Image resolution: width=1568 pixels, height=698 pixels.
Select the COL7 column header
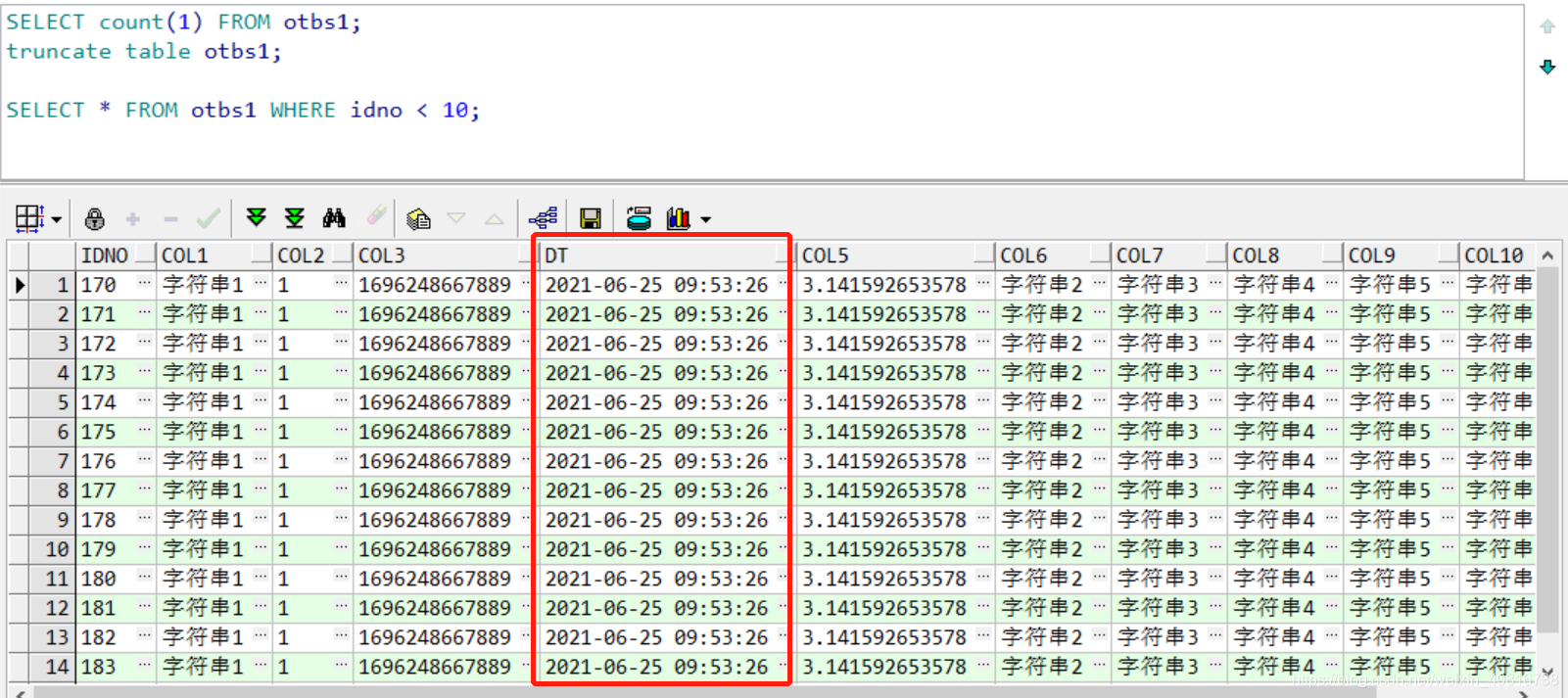(x=1168, y=256)
